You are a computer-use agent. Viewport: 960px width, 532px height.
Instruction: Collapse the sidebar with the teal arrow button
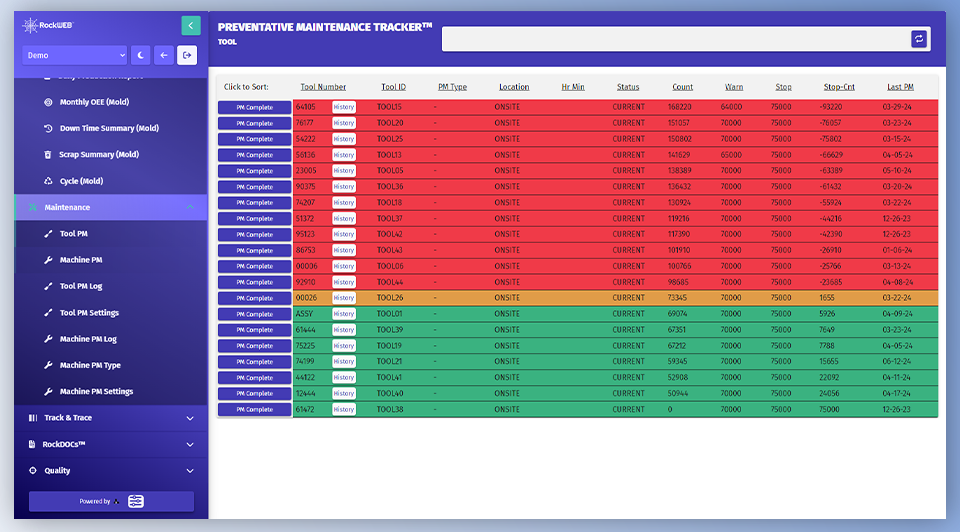[191, 26]
